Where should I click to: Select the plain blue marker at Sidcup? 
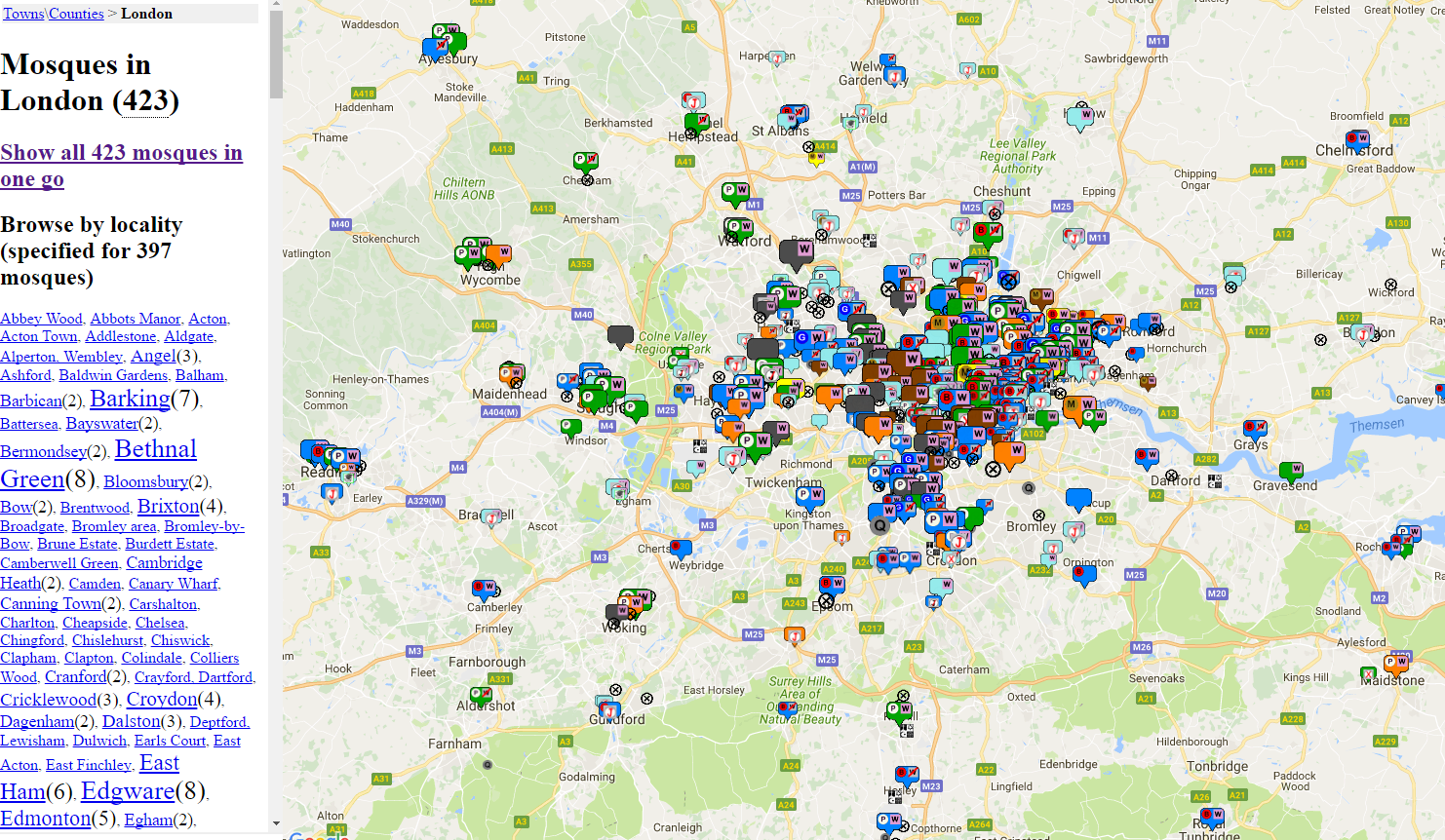pyautogui.click(x=1078, y=499)
